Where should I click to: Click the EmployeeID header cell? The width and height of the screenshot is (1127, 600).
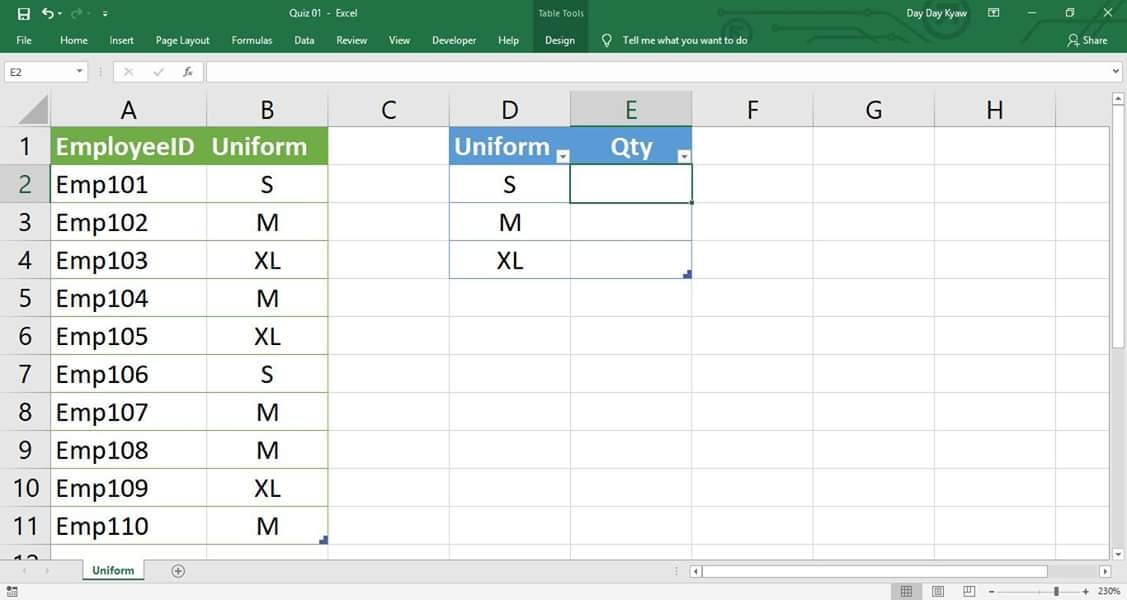(x=128, y=146)
